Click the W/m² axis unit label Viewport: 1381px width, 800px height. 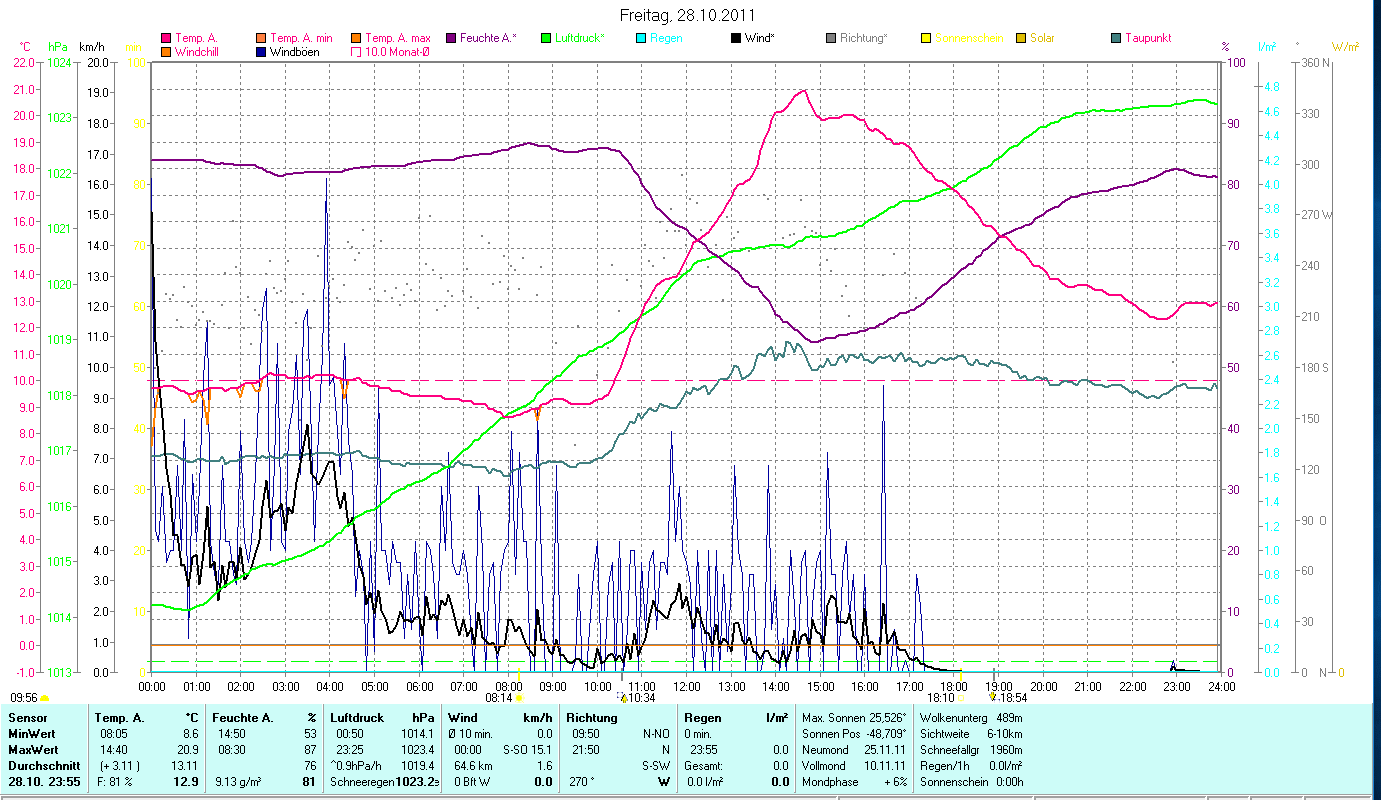coord(1347,47)
